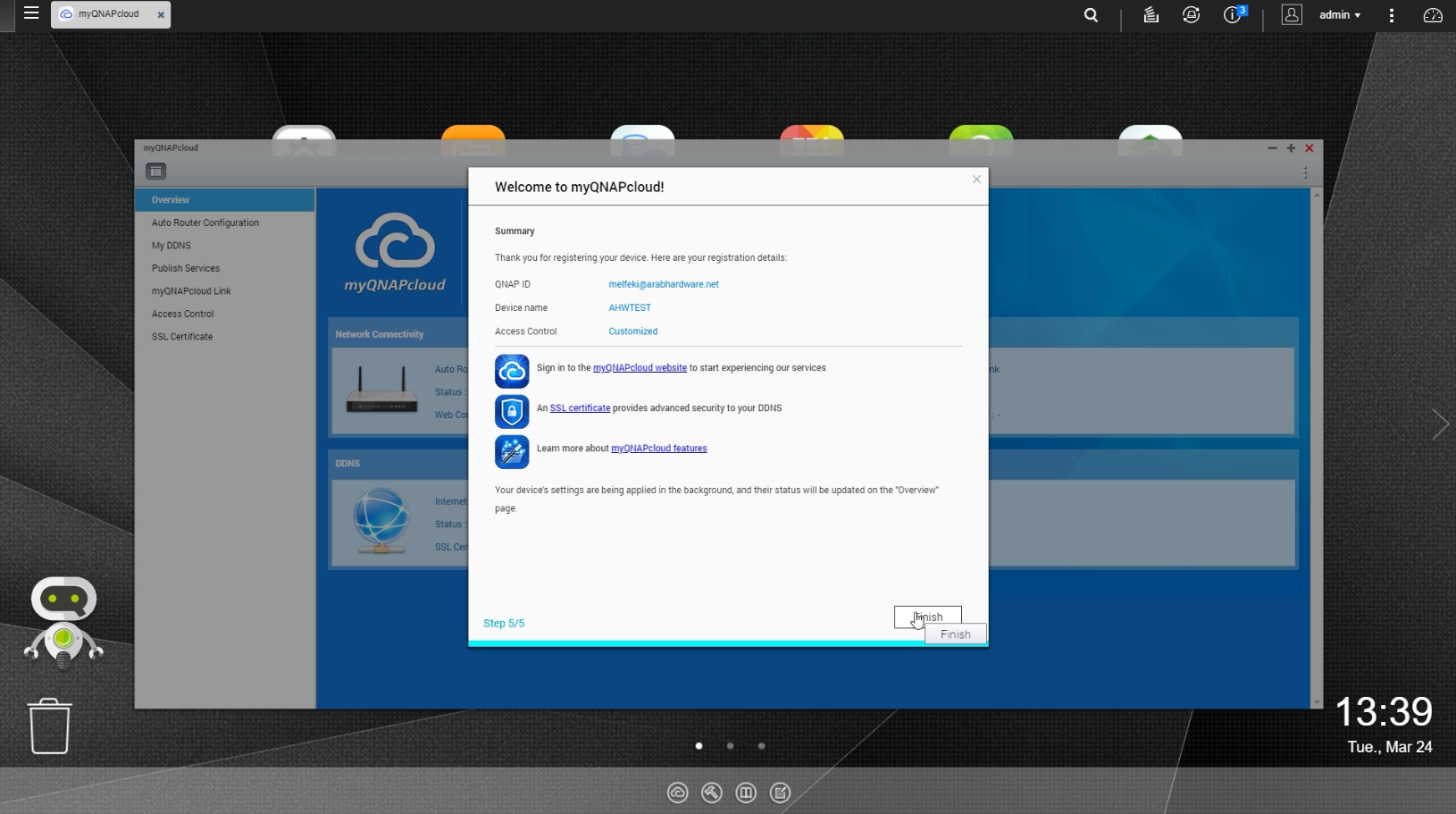Open the desktop trash bin

point(49,726)
